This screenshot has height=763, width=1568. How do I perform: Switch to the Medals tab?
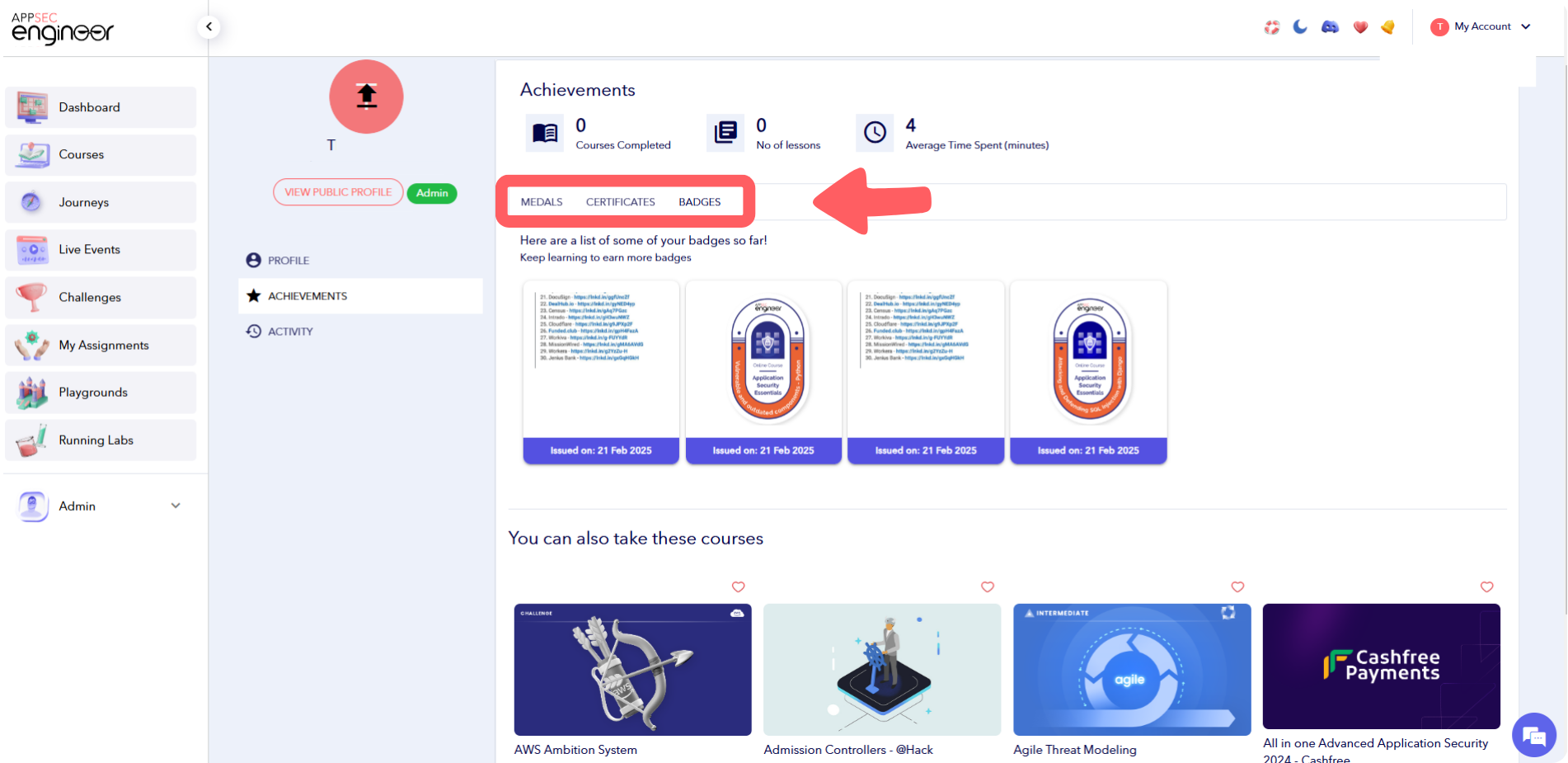pyautogui.click(x=542, y=202)
